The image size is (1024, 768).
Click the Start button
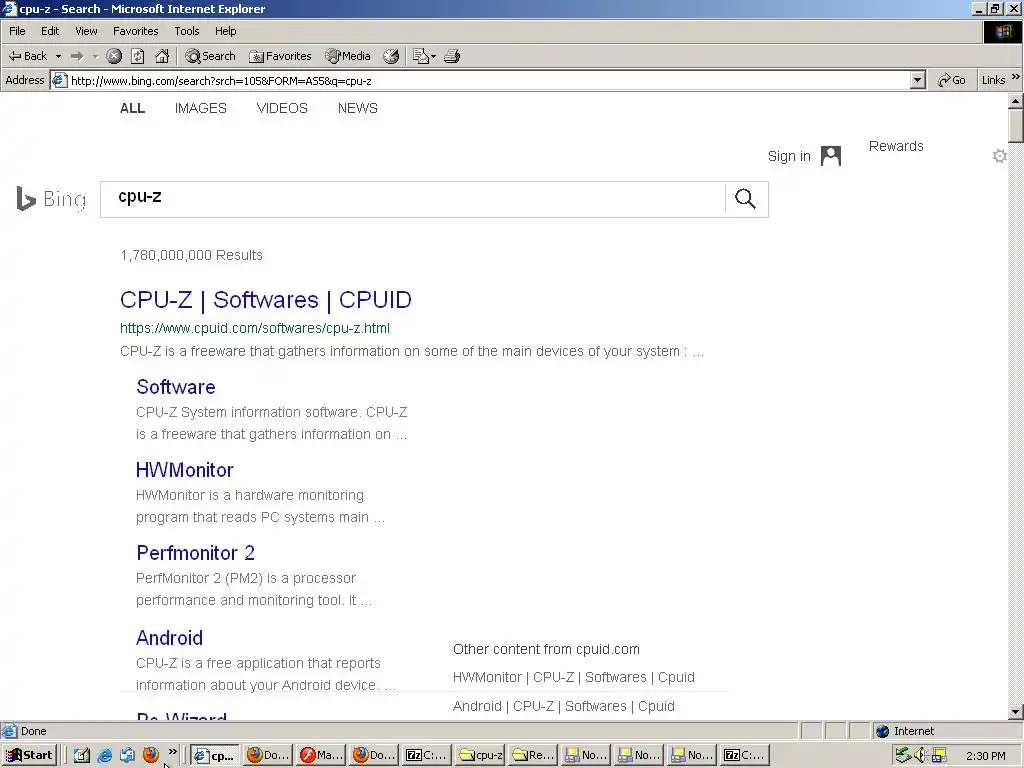[x=30, y=755]
